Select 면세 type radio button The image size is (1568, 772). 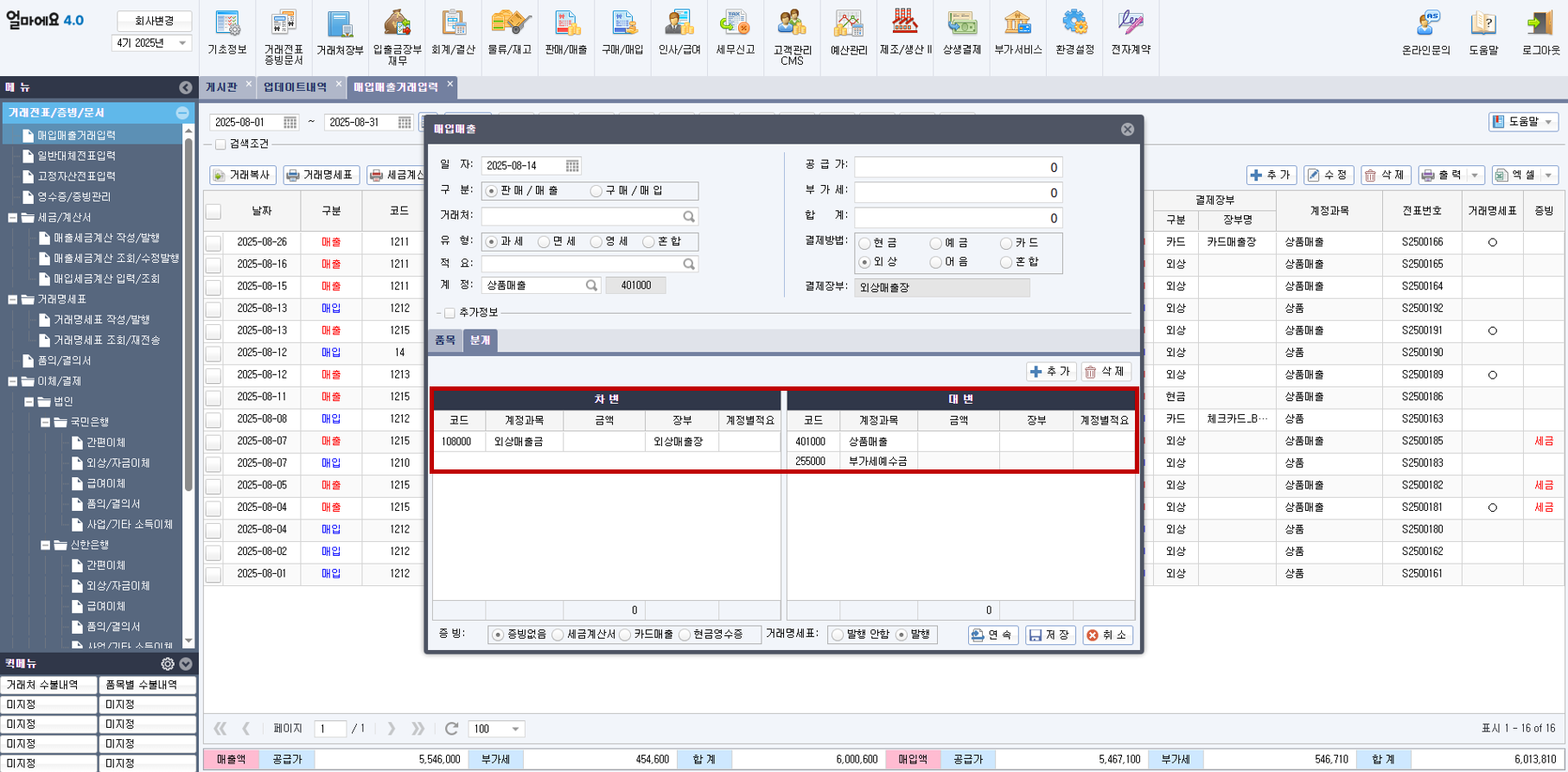[x=544, y=242]
